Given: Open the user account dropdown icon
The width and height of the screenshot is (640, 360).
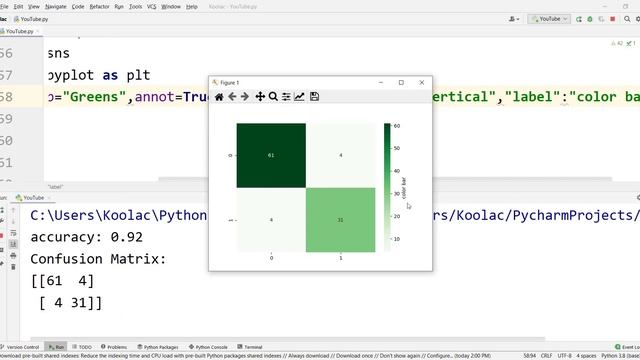Looking at the screenshot, I should tap(514, 19).
